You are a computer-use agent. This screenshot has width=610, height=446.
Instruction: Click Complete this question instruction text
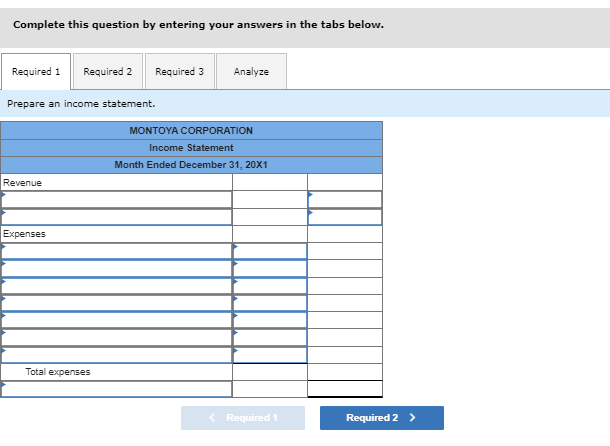(198, 25)
